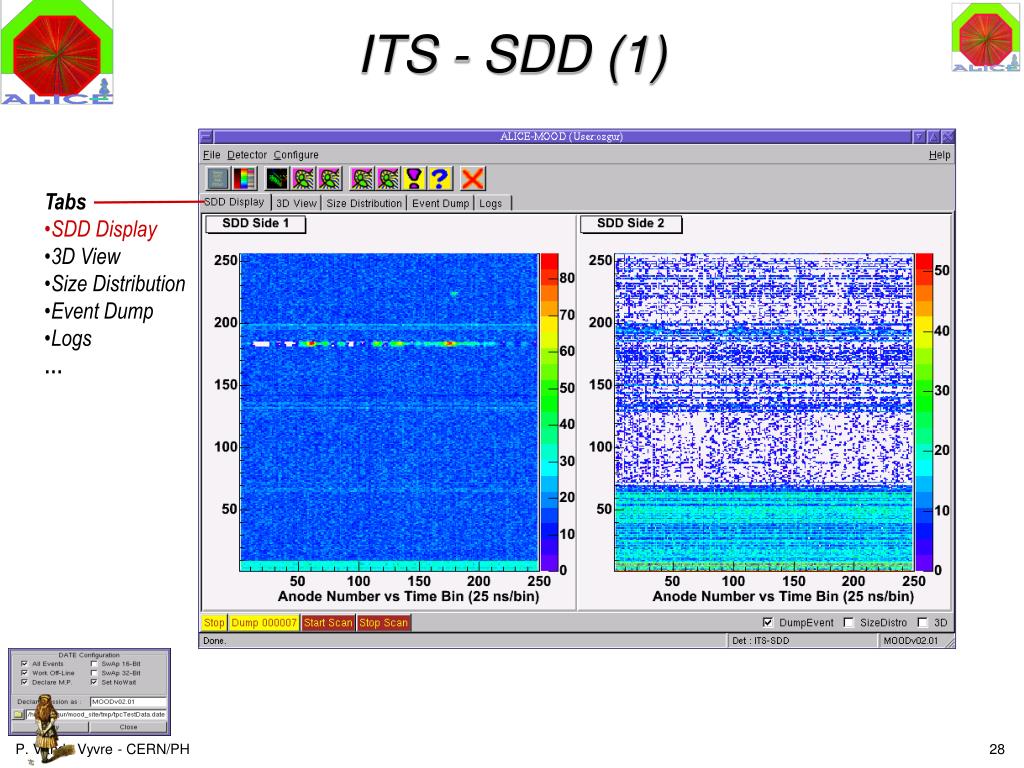Open the color palette spectrum icon

244,178
